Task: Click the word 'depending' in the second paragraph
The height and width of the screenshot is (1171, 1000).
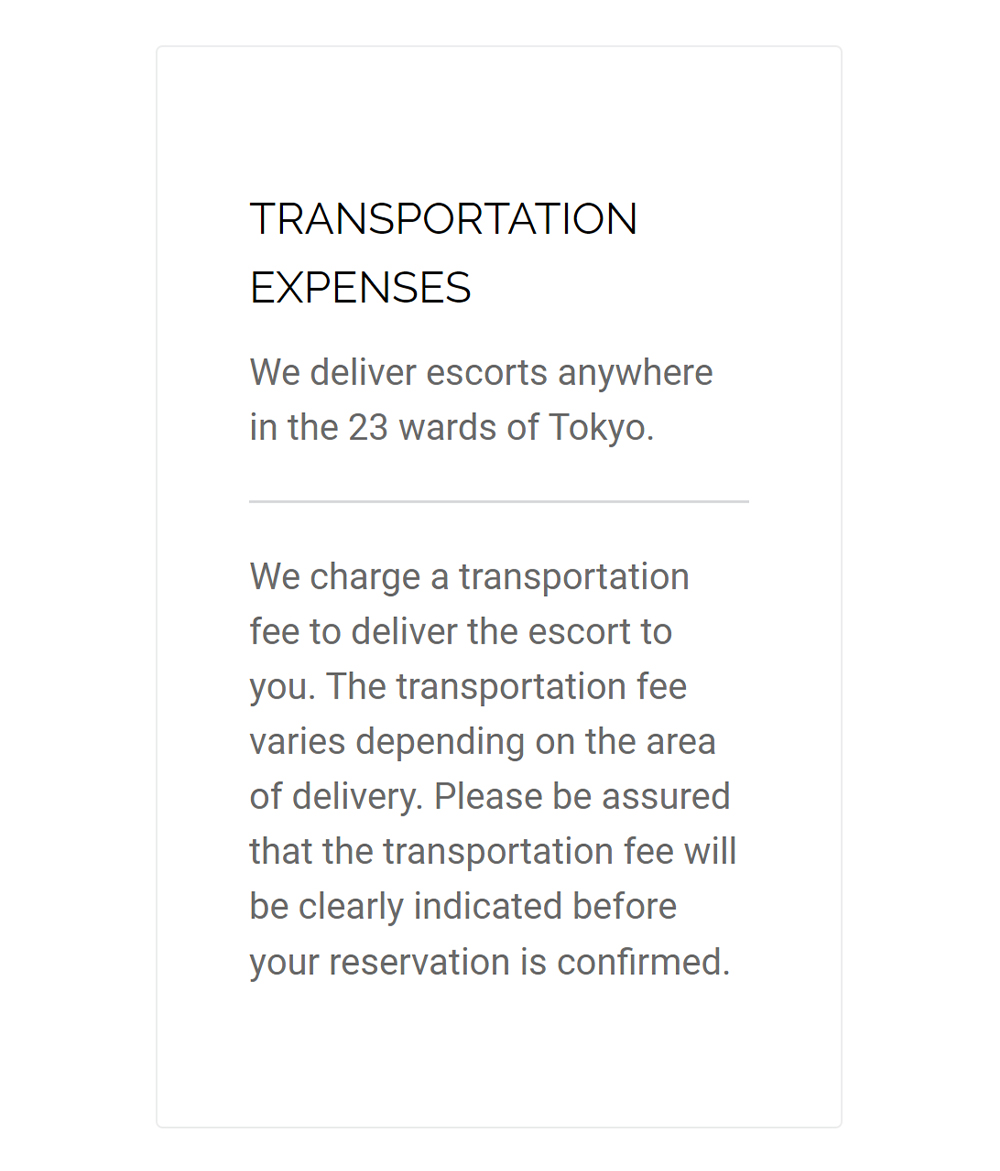Action: pyautogui.click(x=440, y=742)
